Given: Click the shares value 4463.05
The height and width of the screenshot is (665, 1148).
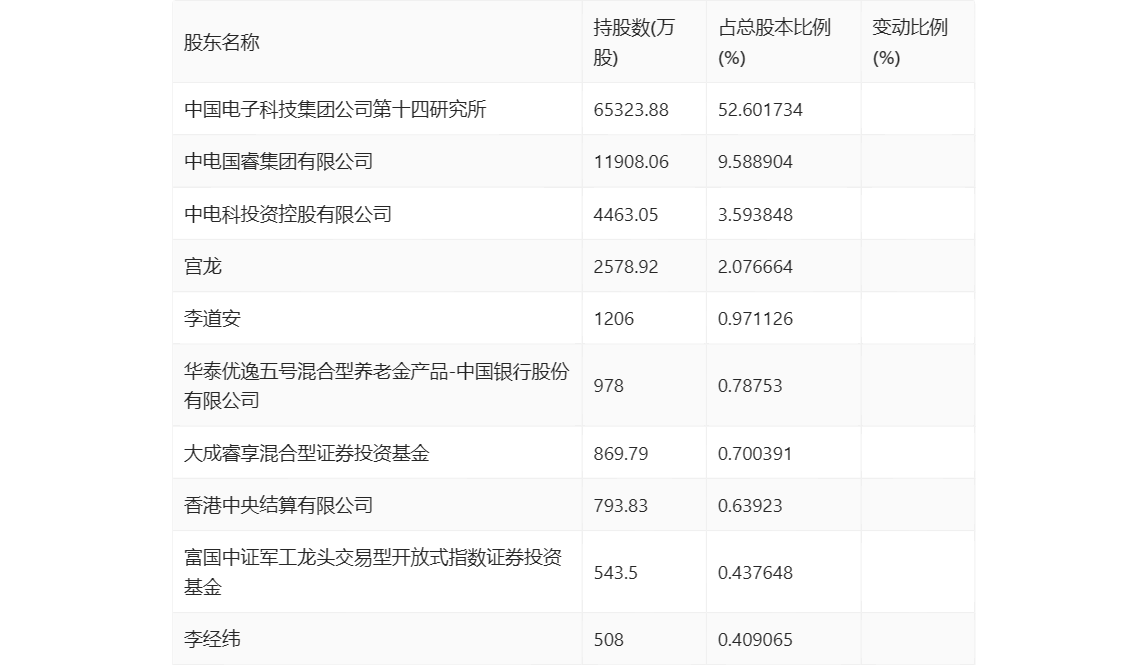Looking at the screenshot, I should pyautogui.click(x=626, y=215).
